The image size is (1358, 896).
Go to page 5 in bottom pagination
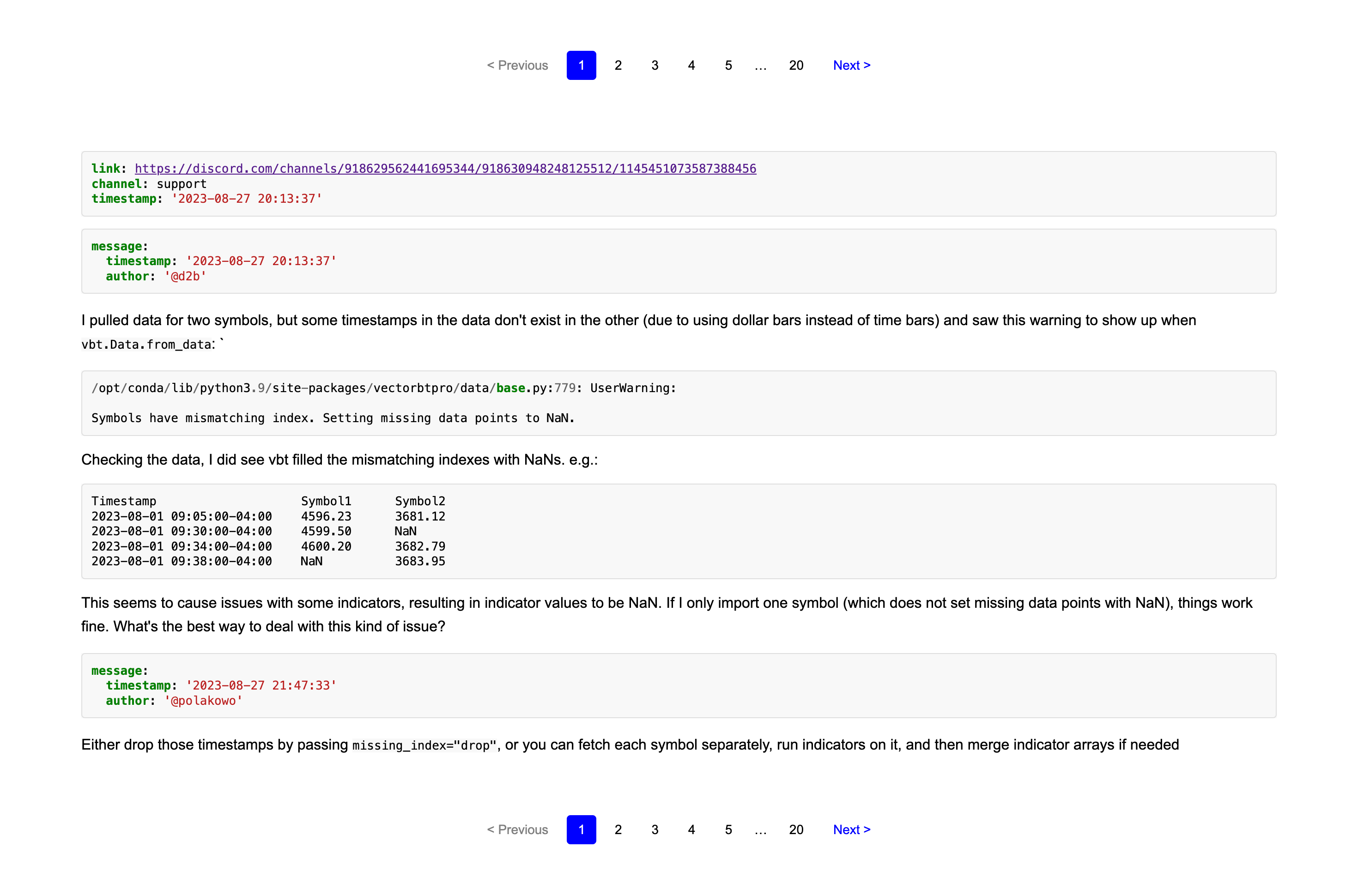pos(728,829)
